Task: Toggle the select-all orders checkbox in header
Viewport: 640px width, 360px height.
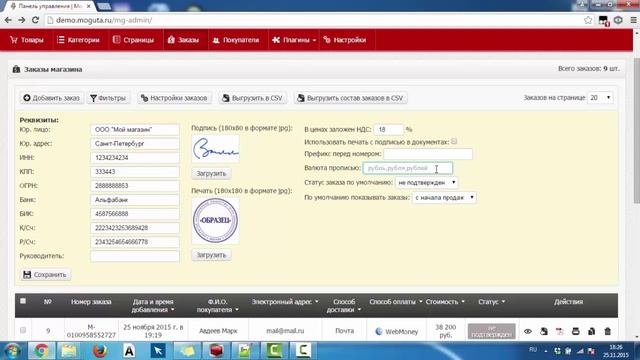Action: point(23,301)
